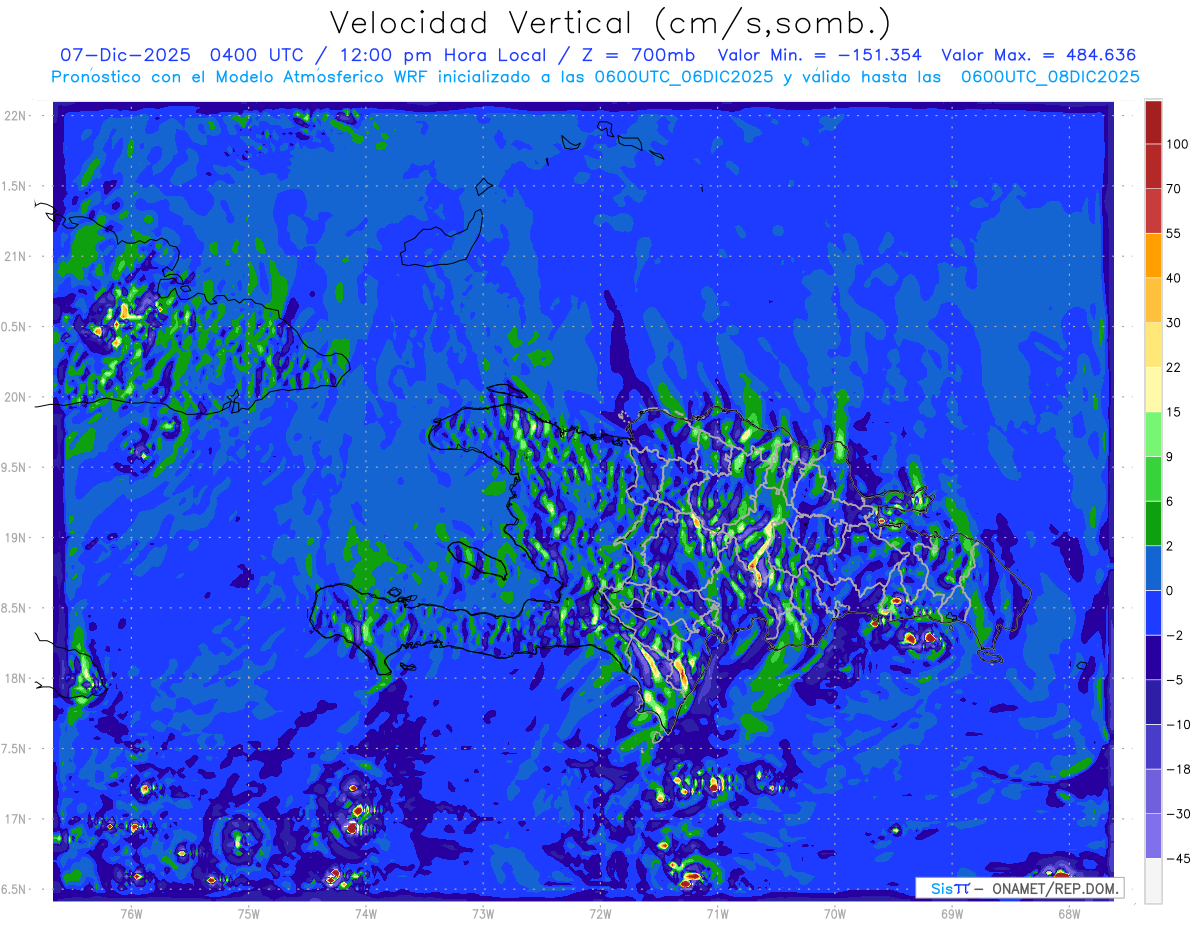This screenshot has width=1200, height=927.
Task: Click the '76W' longitude label
Action: pyautogui.click(x=131, y=913)
